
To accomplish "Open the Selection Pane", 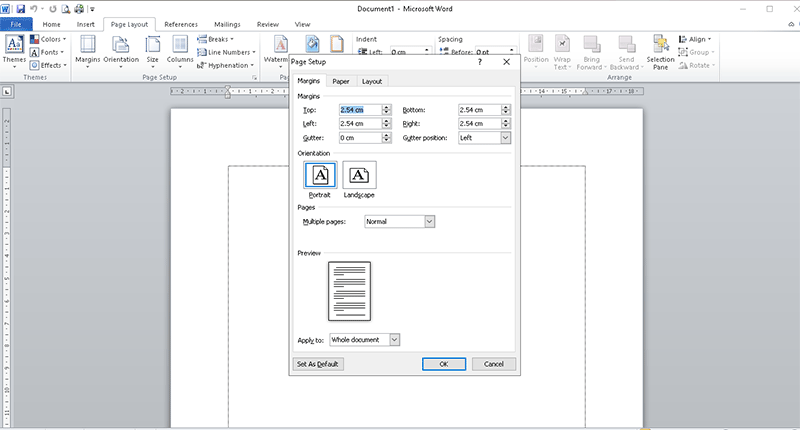I will pos(660,52).
